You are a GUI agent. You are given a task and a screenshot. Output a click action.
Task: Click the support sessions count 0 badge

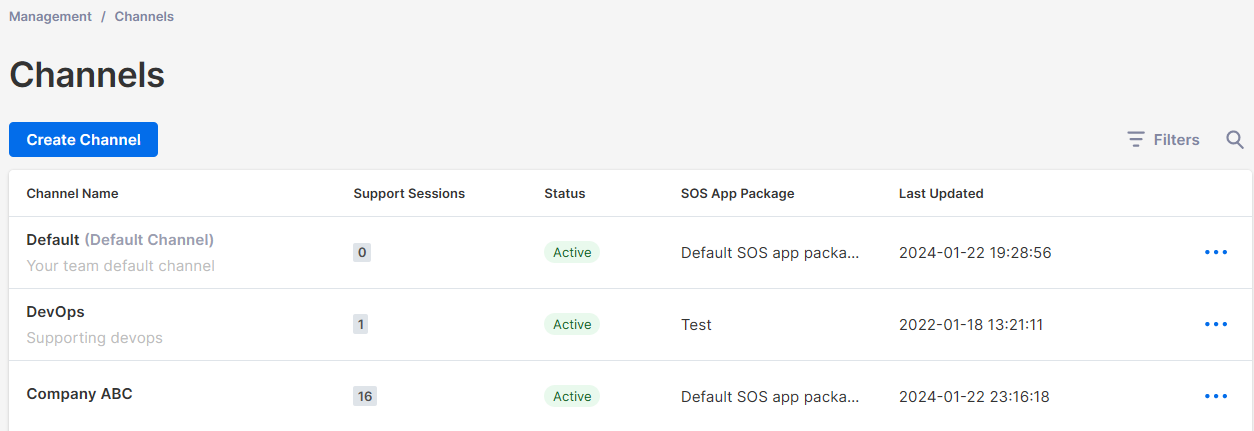(x=362, y=253)
